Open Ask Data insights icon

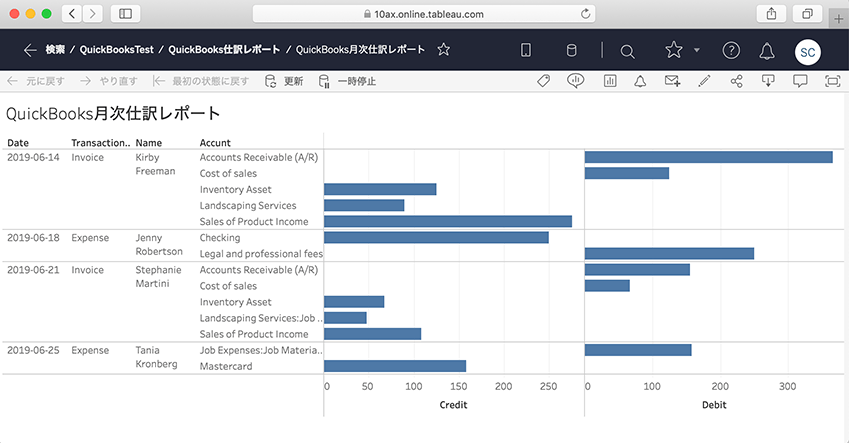576,81
